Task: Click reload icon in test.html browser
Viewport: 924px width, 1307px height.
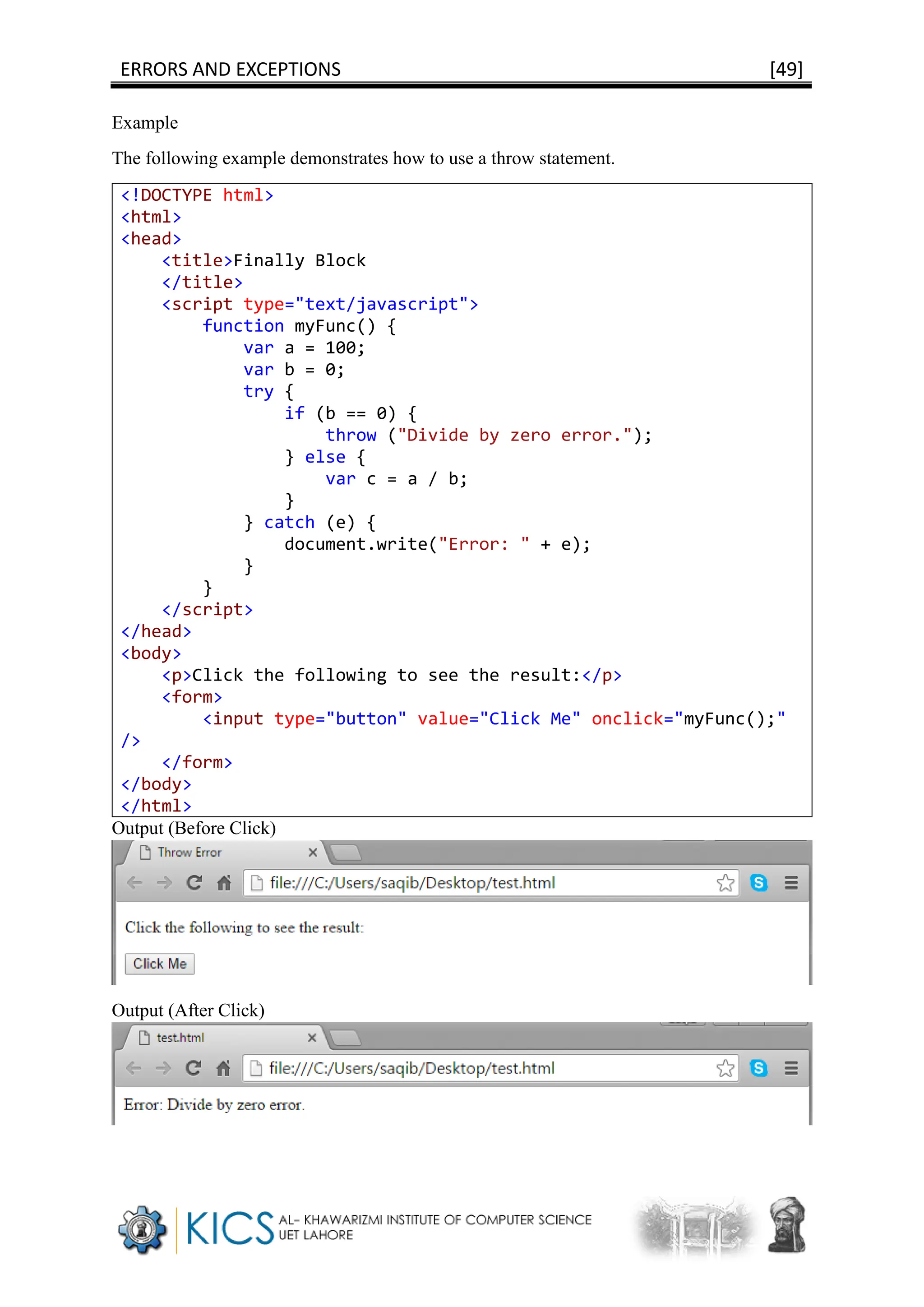Action: tap(194, 1068)
